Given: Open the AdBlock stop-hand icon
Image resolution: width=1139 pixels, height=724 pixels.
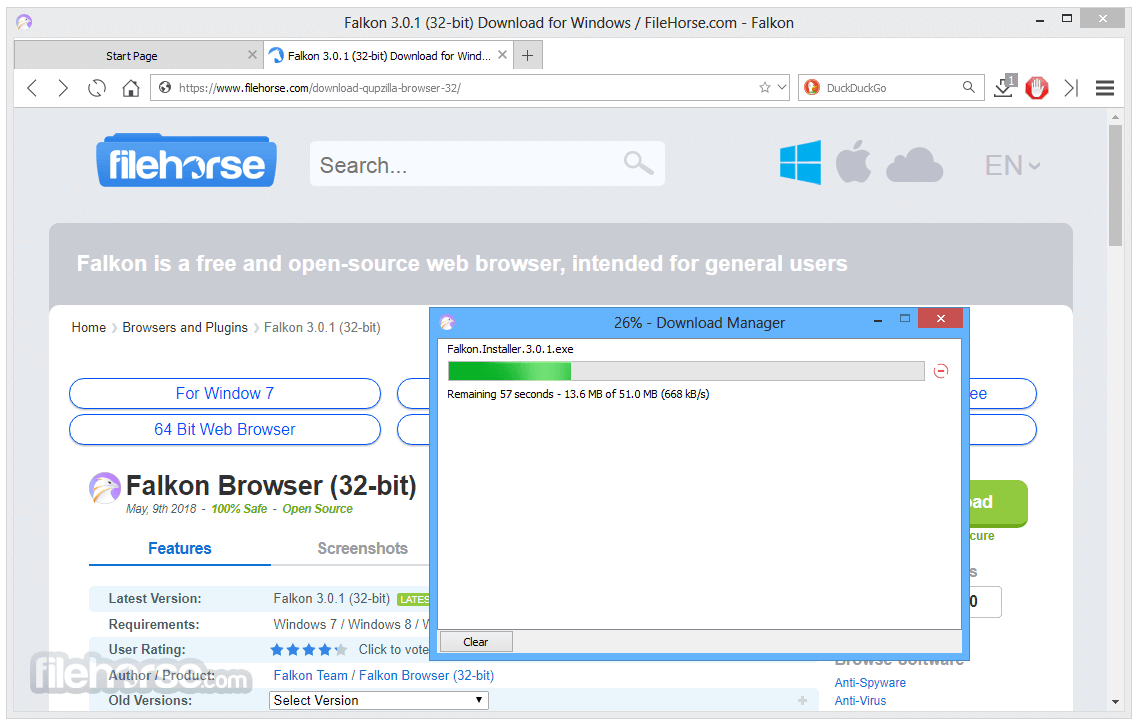Looking at the screenshot, I should [x=1037, y=88].
